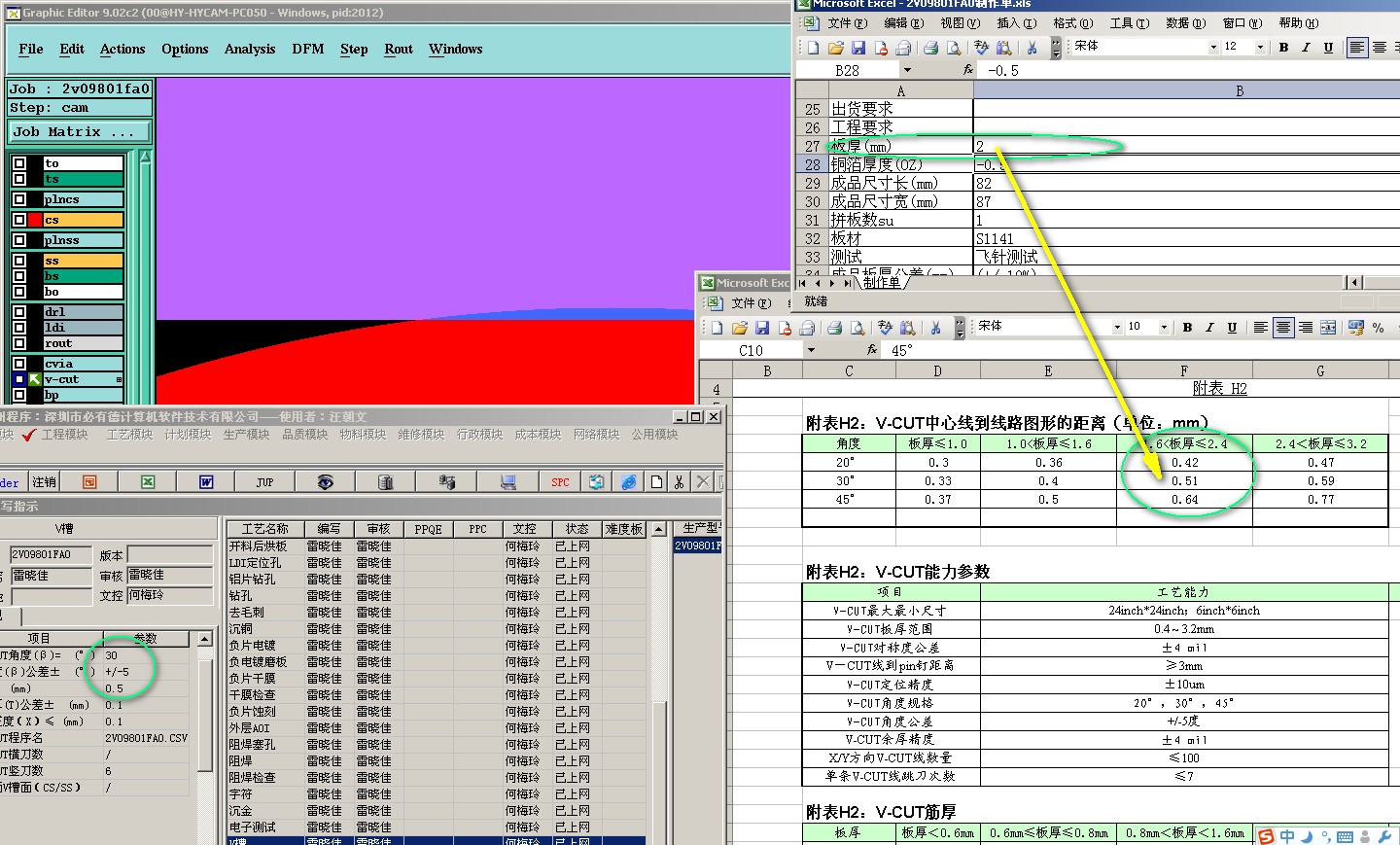The width and height of the screenshot is (1400, 845).
Task: Click the Center align button in the lower Excel toolbar
Action: (1283, 328)
